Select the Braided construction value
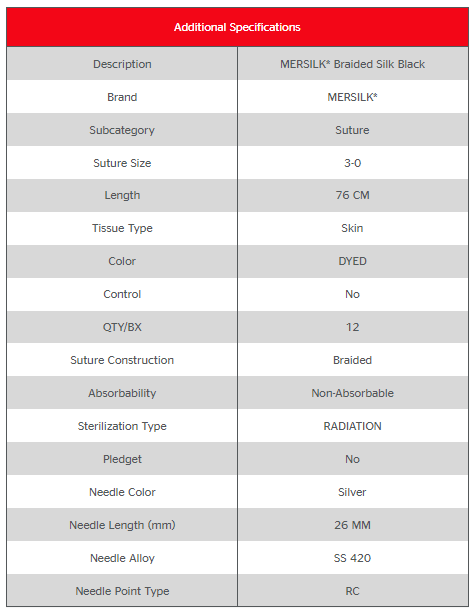The width and height of the screenshot is (474, 612). tap(352, 360)
